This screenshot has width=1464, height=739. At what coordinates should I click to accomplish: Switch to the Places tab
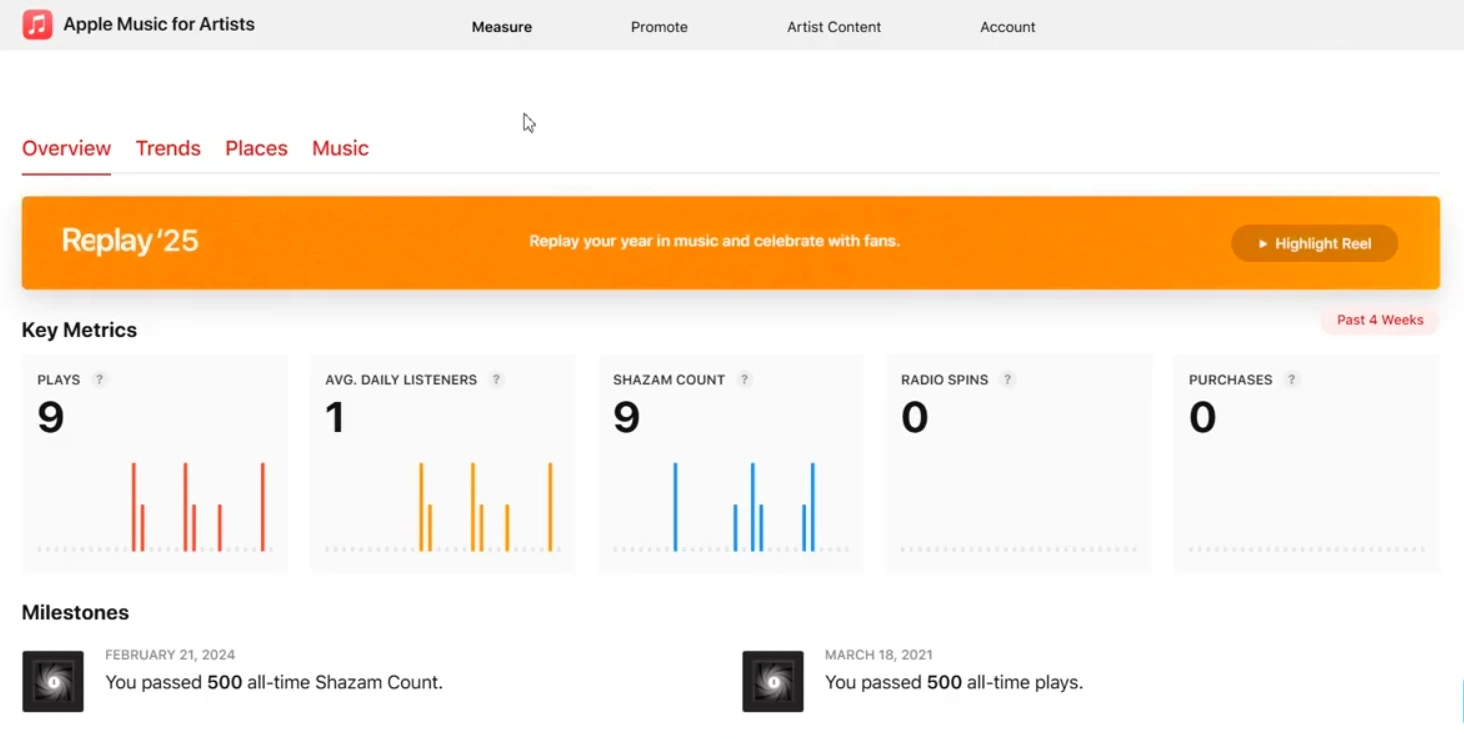tap(256, 148)
